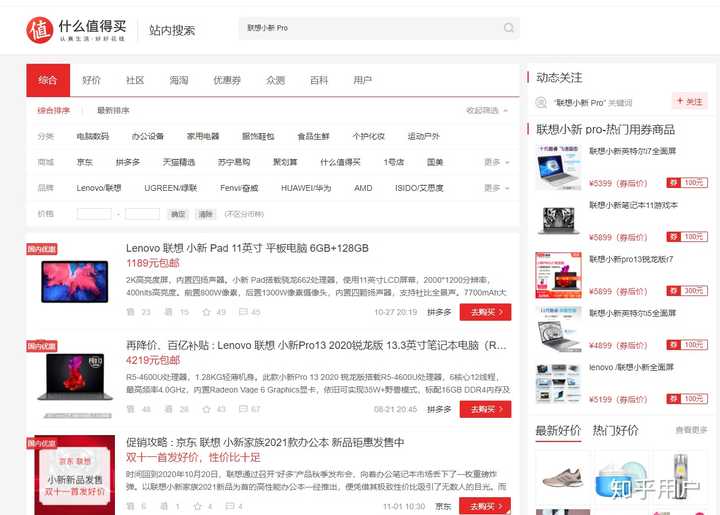This screenshot has height=515, width=720.
Task: Click the minimum price input box
Action: 94,214
